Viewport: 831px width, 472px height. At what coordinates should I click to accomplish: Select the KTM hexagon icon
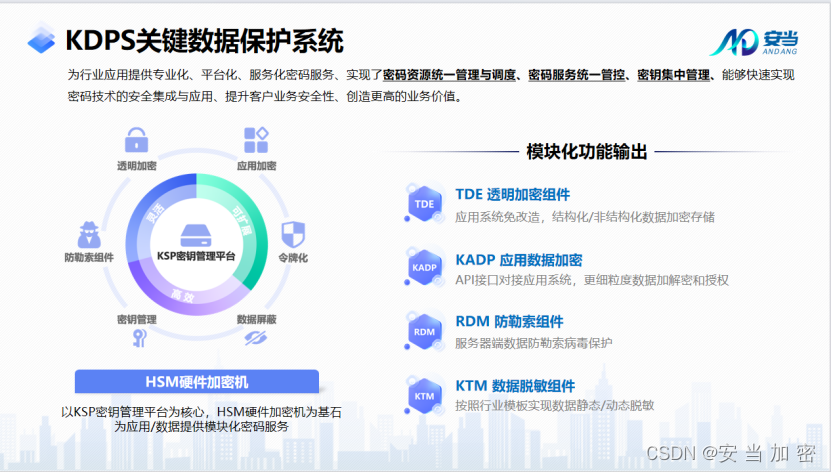(x=425, y=396)
